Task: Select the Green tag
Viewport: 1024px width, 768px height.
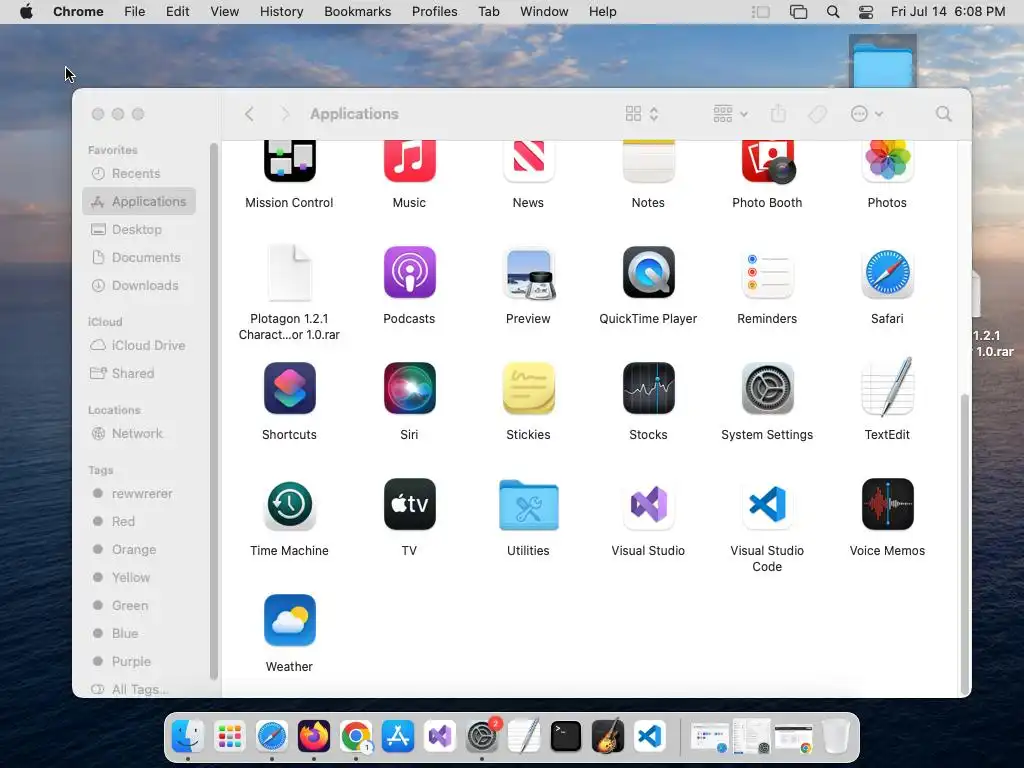Action: click(x=139, y=606)
